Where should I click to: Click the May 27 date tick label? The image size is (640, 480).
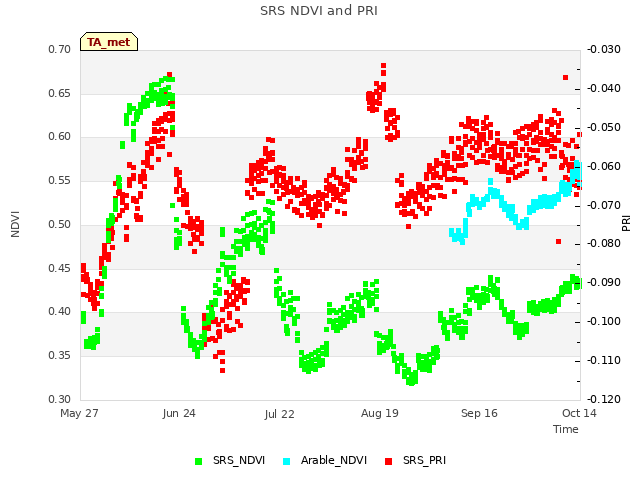click(x=79, y=413)
